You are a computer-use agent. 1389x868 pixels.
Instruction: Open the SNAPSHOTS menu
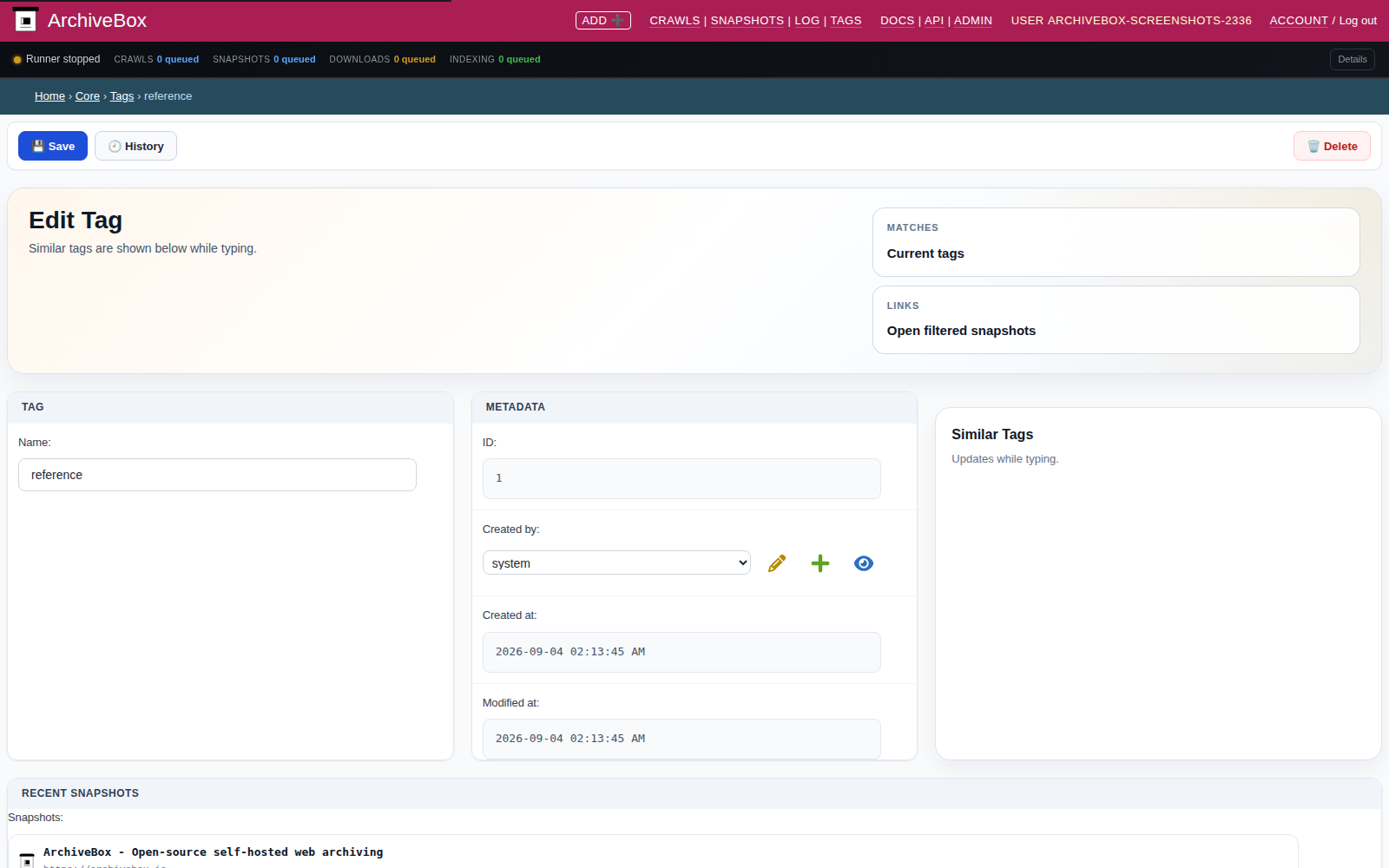pos(747,21)
